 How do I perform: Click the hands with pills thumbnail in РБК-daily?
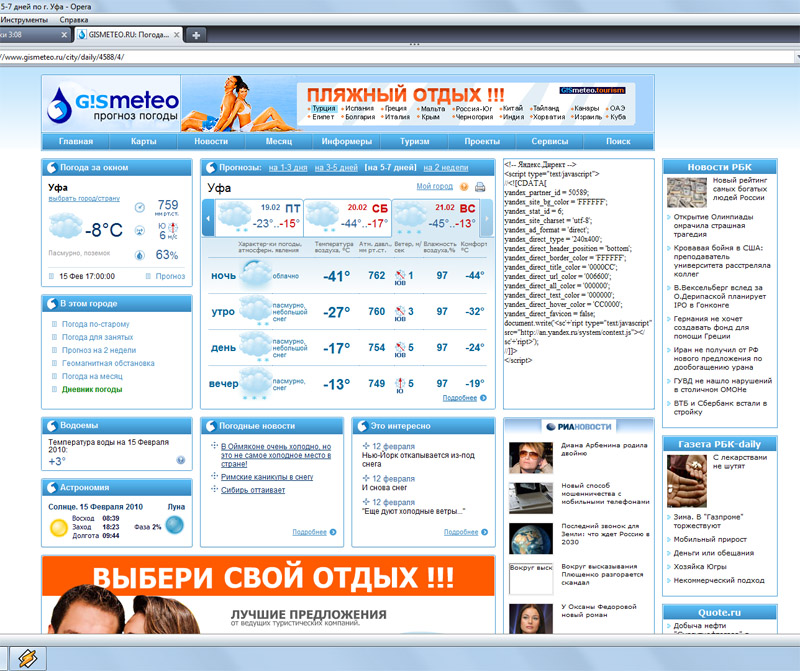687,481
